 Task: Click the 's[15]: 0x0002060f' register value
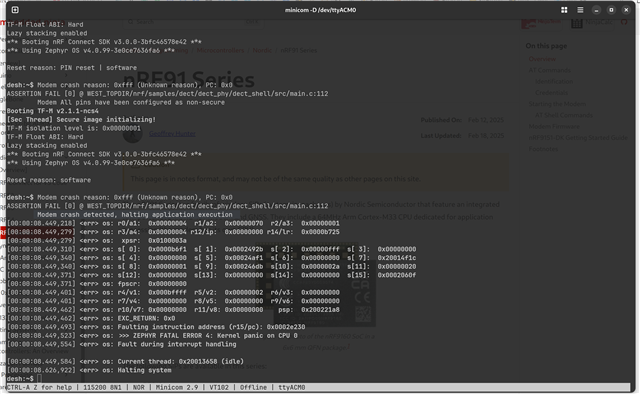382,275
